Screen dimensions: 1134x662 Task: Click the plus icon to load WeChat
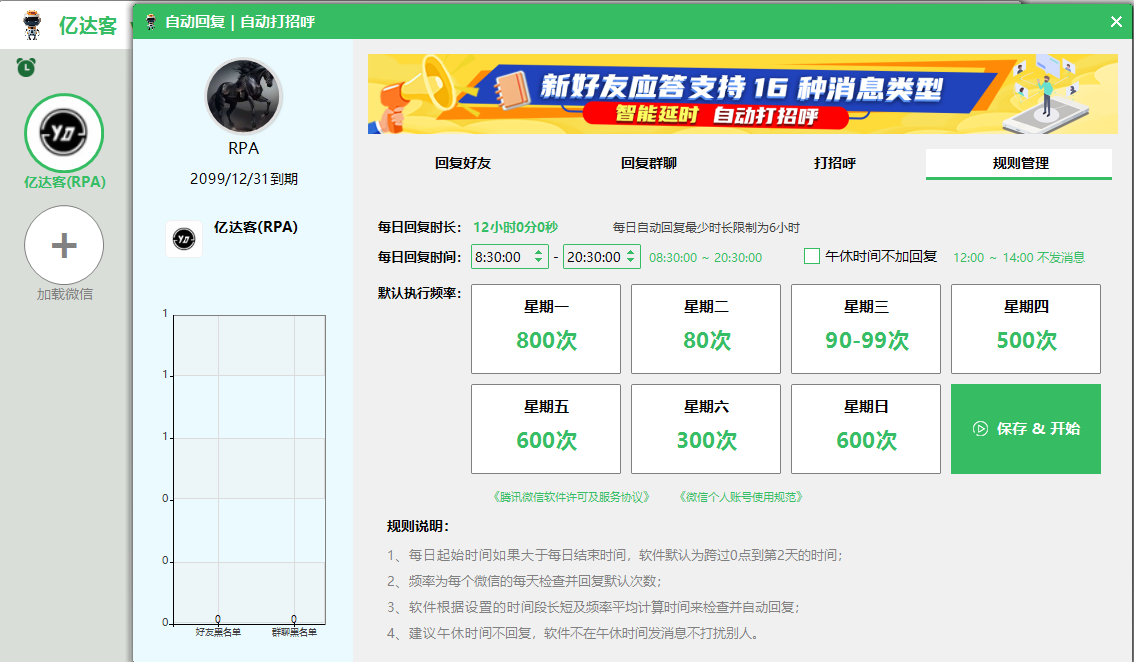64,245
